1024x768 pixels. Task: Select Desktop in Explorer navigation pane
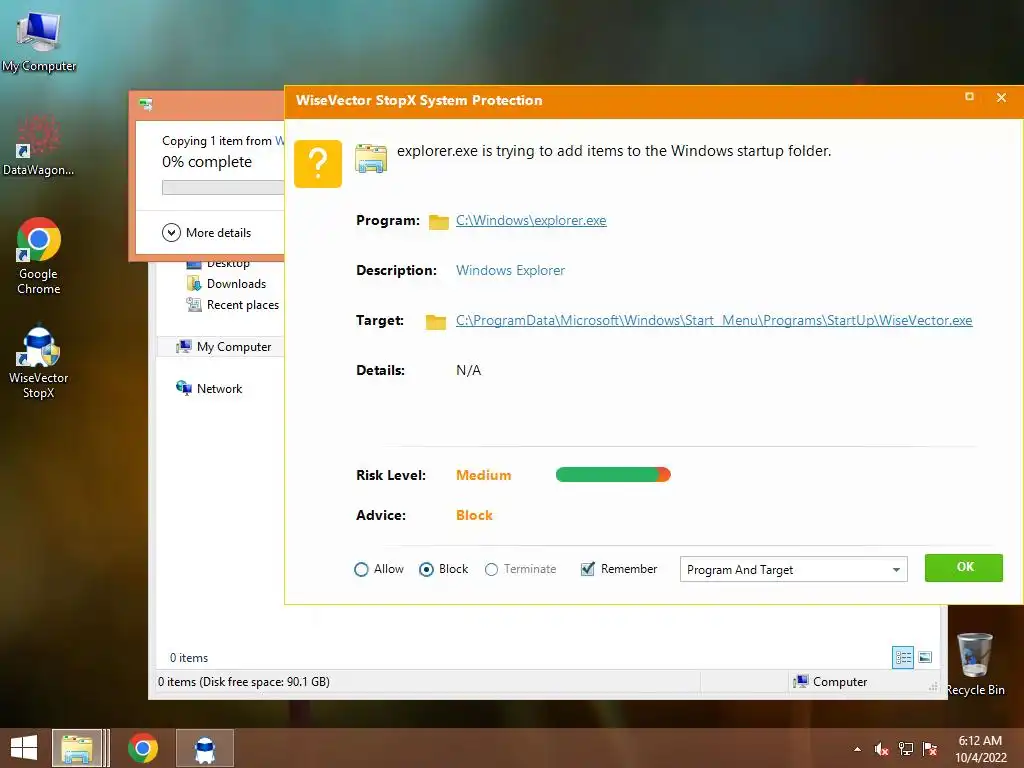[x=228, y=264]
